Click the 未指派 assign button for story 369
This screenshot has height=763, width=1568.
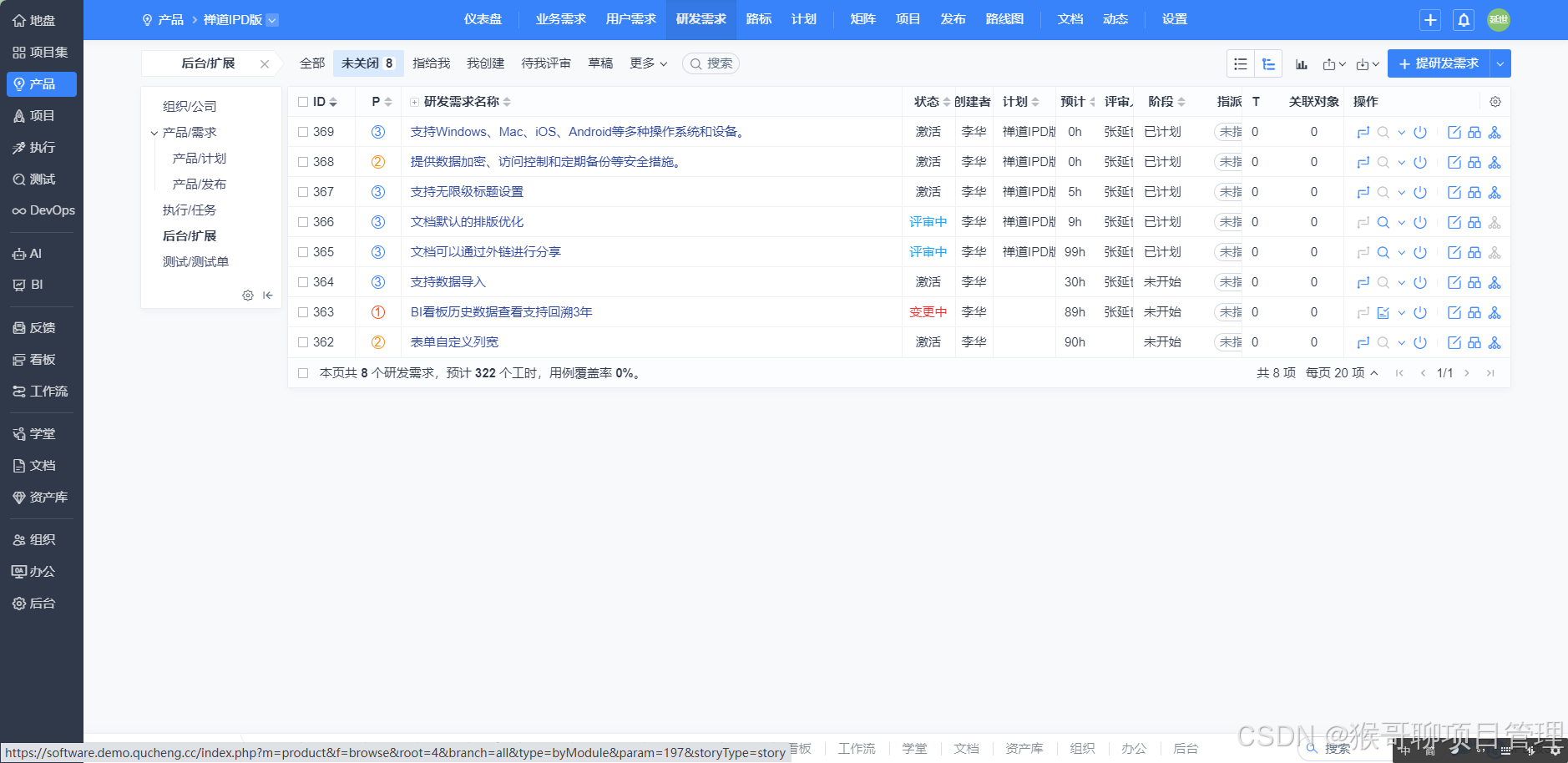[x=1228, y=132]
